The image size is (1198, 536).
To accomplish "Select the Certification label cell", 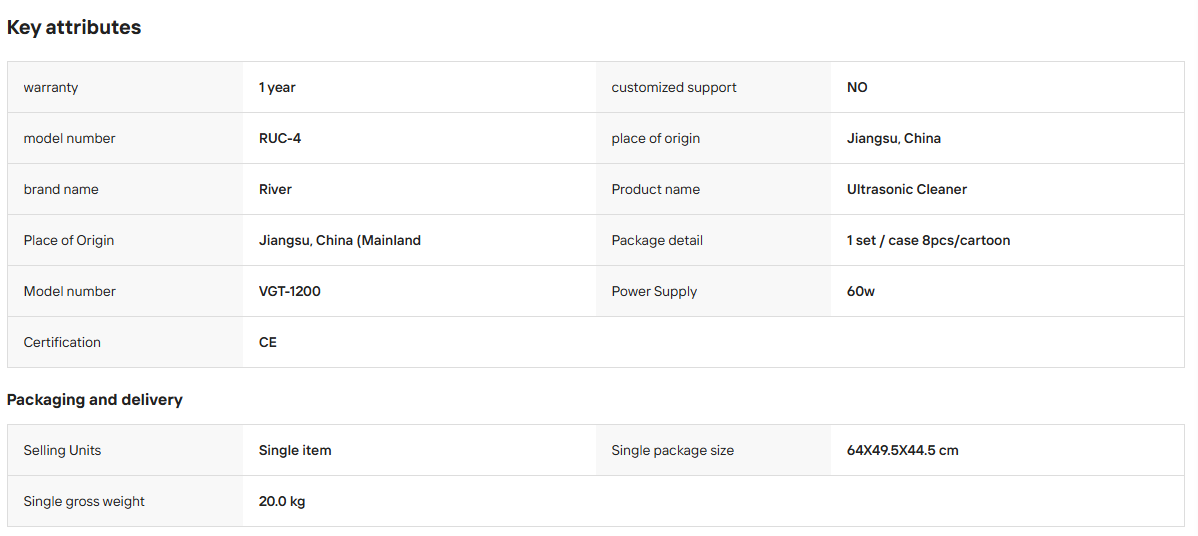I will [x=125, y=342].
